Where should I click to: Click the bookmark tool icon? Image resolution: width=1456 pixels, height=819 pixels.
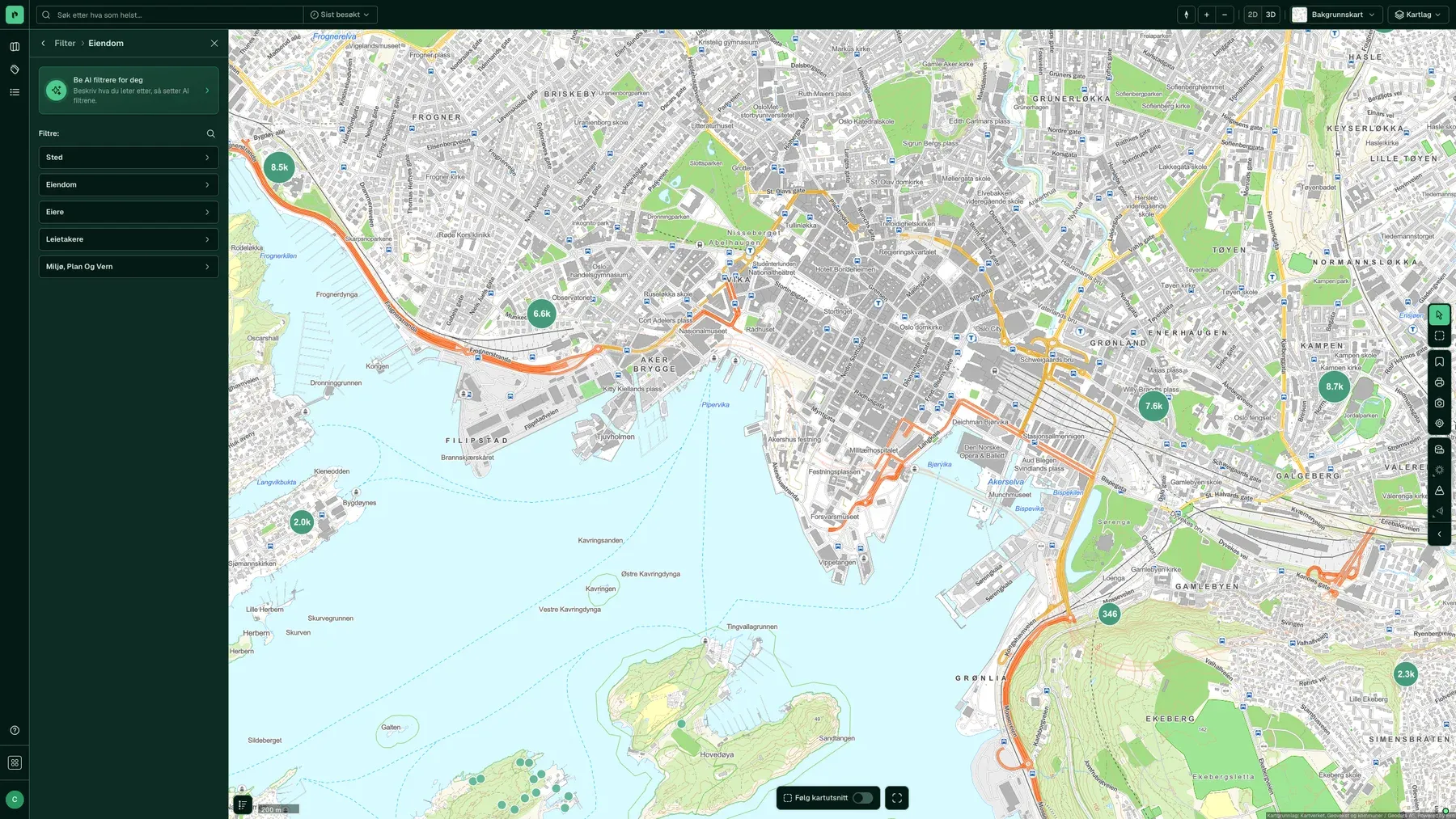pos(1439,362)
